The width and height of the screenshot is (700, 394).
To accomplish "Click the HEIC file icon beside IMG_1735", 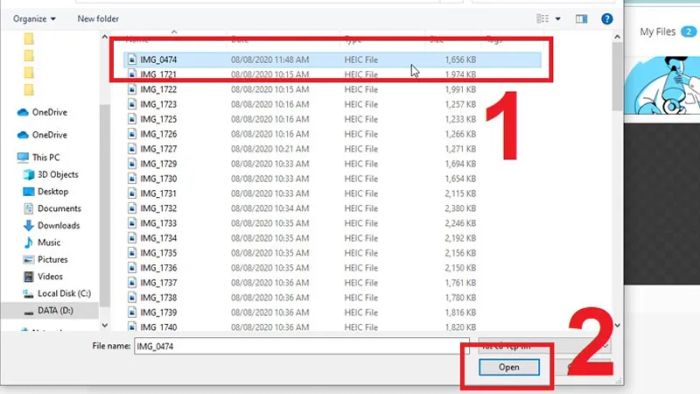I will coord(132,253).
